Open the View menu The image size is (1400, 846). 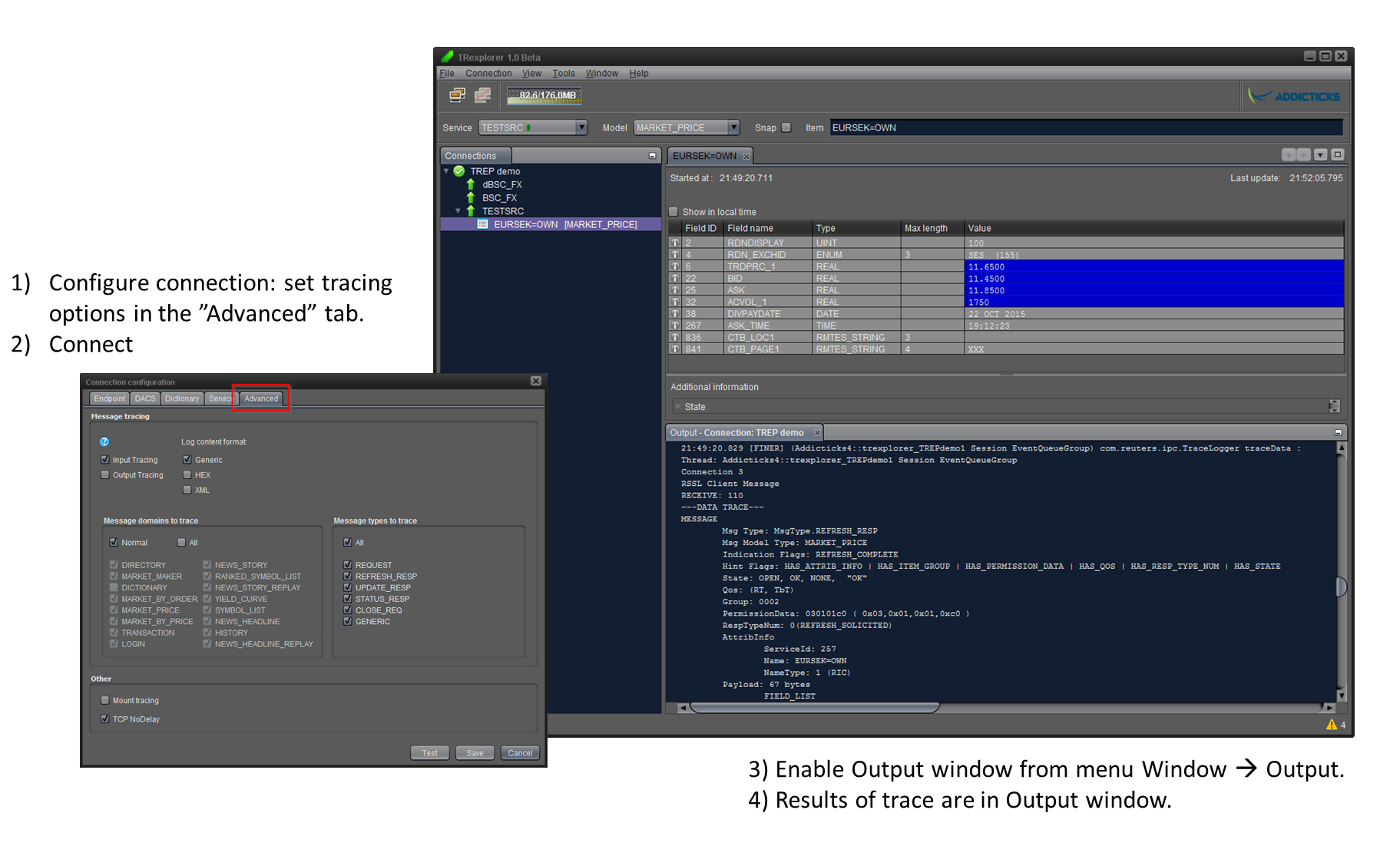click(531, 74)
